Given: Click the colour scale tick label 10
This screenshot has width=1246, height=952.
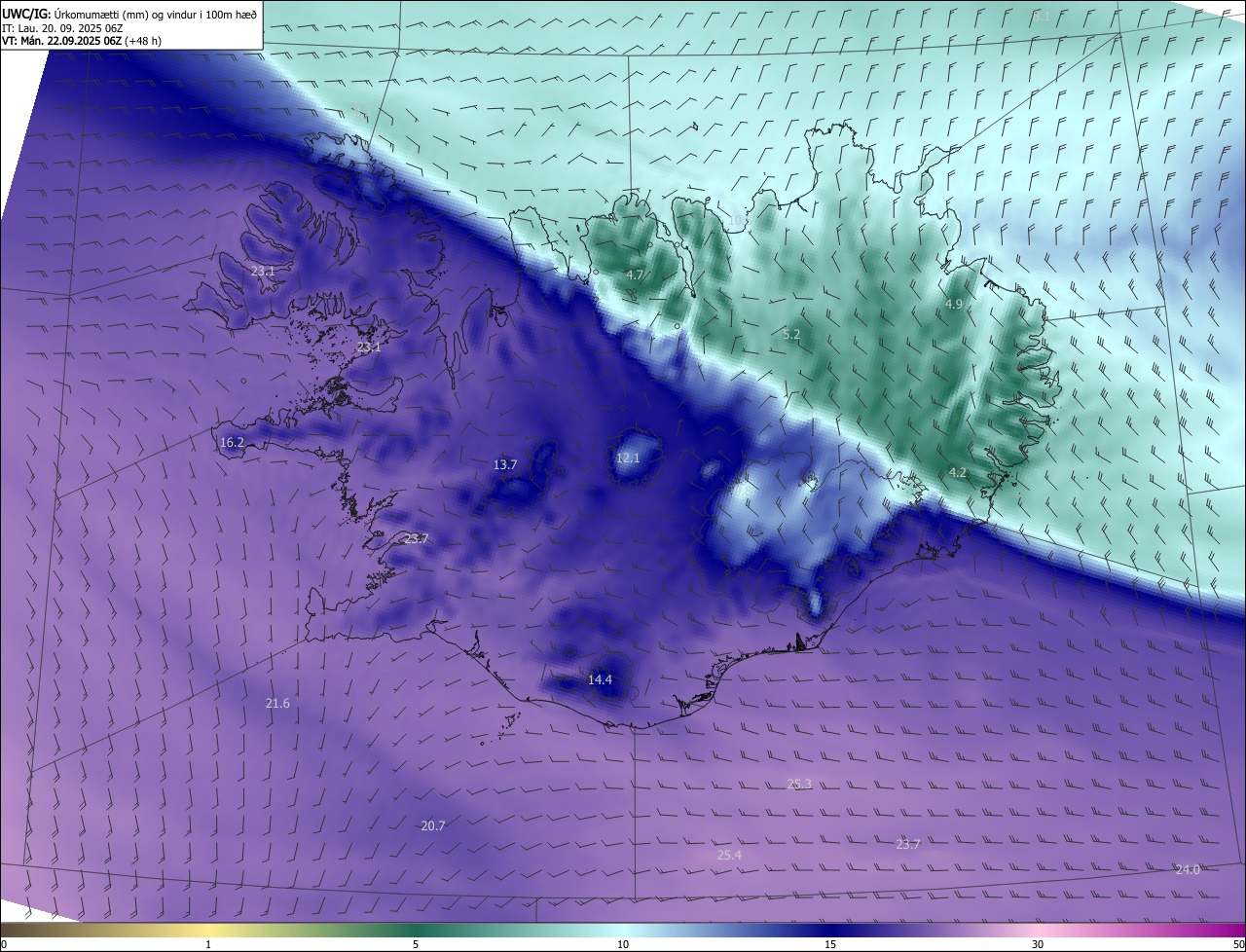Looking at the screenshot, I should click(x=623, y=944).
